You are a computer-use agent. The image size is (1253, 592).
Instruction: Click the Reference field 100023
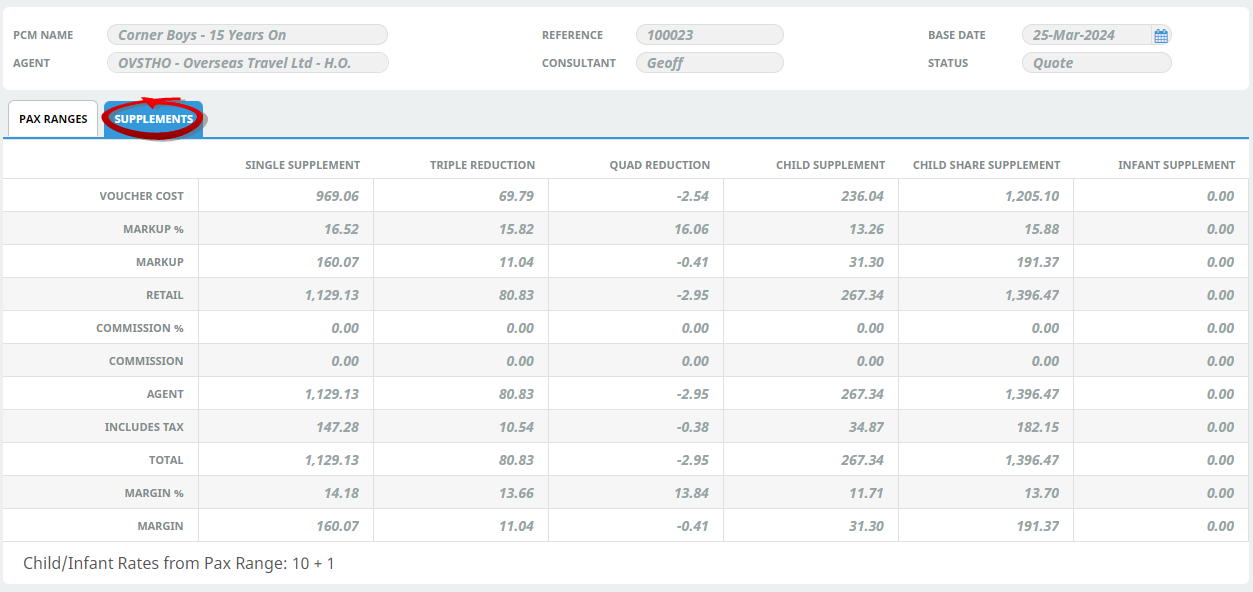point(709,35)
